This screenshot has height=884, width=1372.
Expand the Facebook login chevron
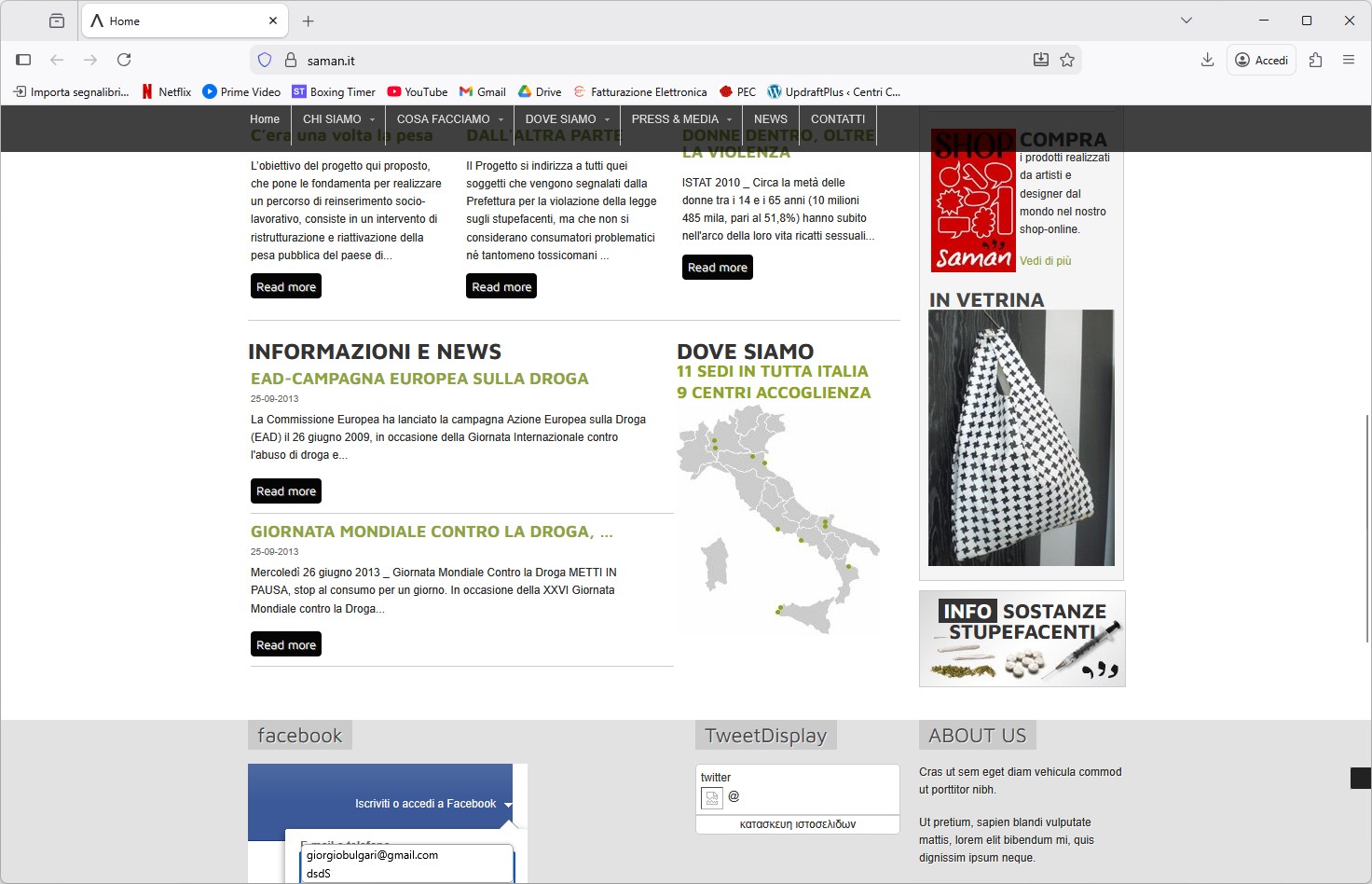(509, 803)
